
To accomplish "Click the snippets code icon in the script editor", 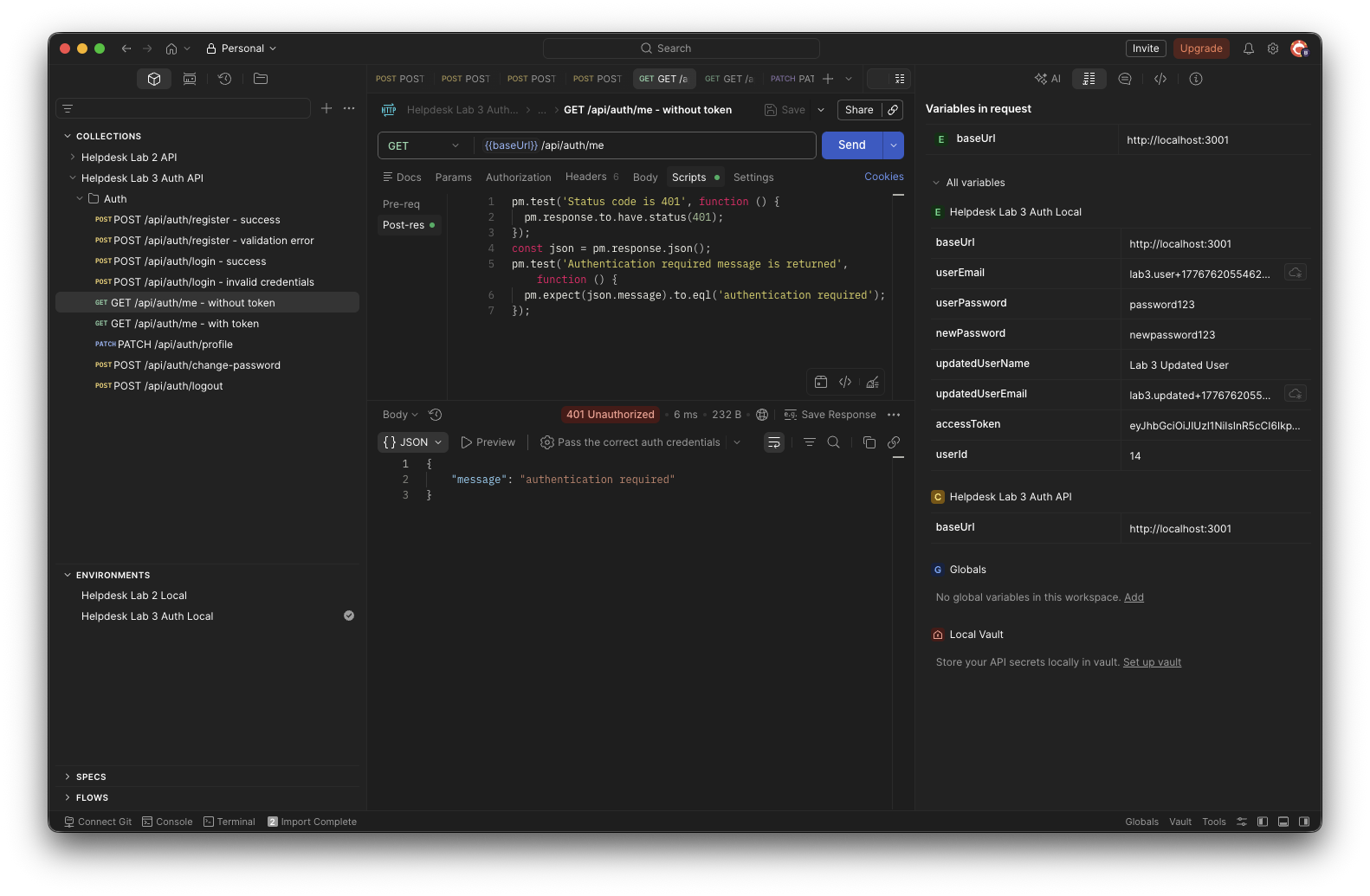I will coord(845,382).
